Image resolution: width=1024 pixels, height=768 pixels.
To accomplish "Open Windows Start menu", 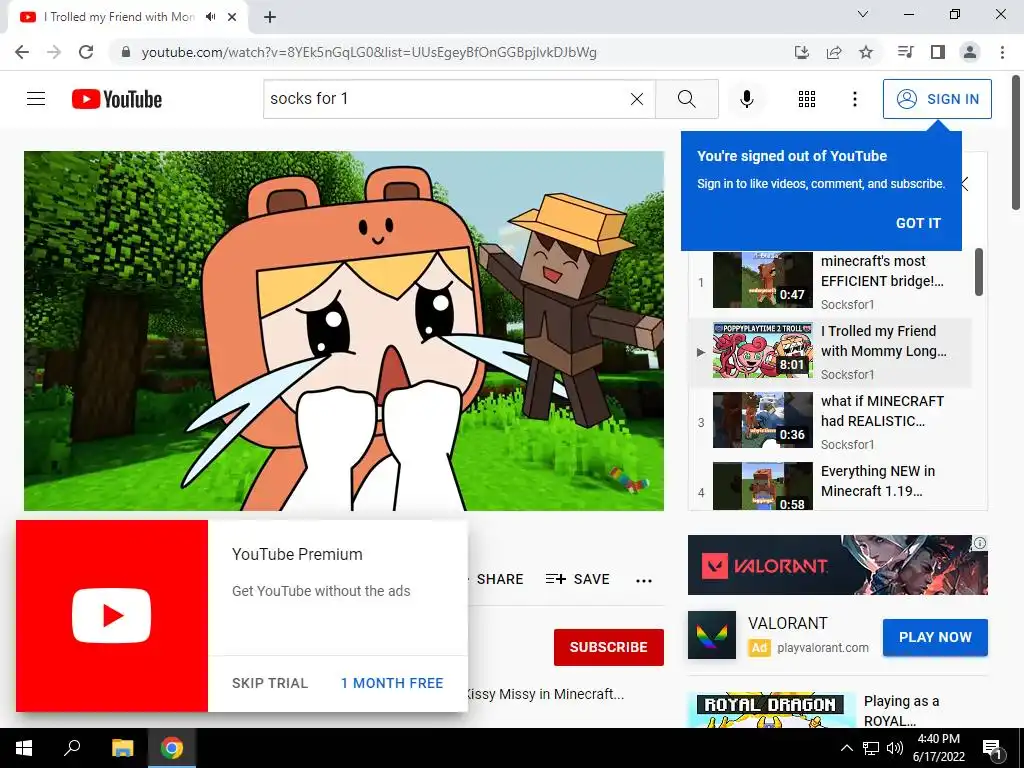I will click(24, 748).
